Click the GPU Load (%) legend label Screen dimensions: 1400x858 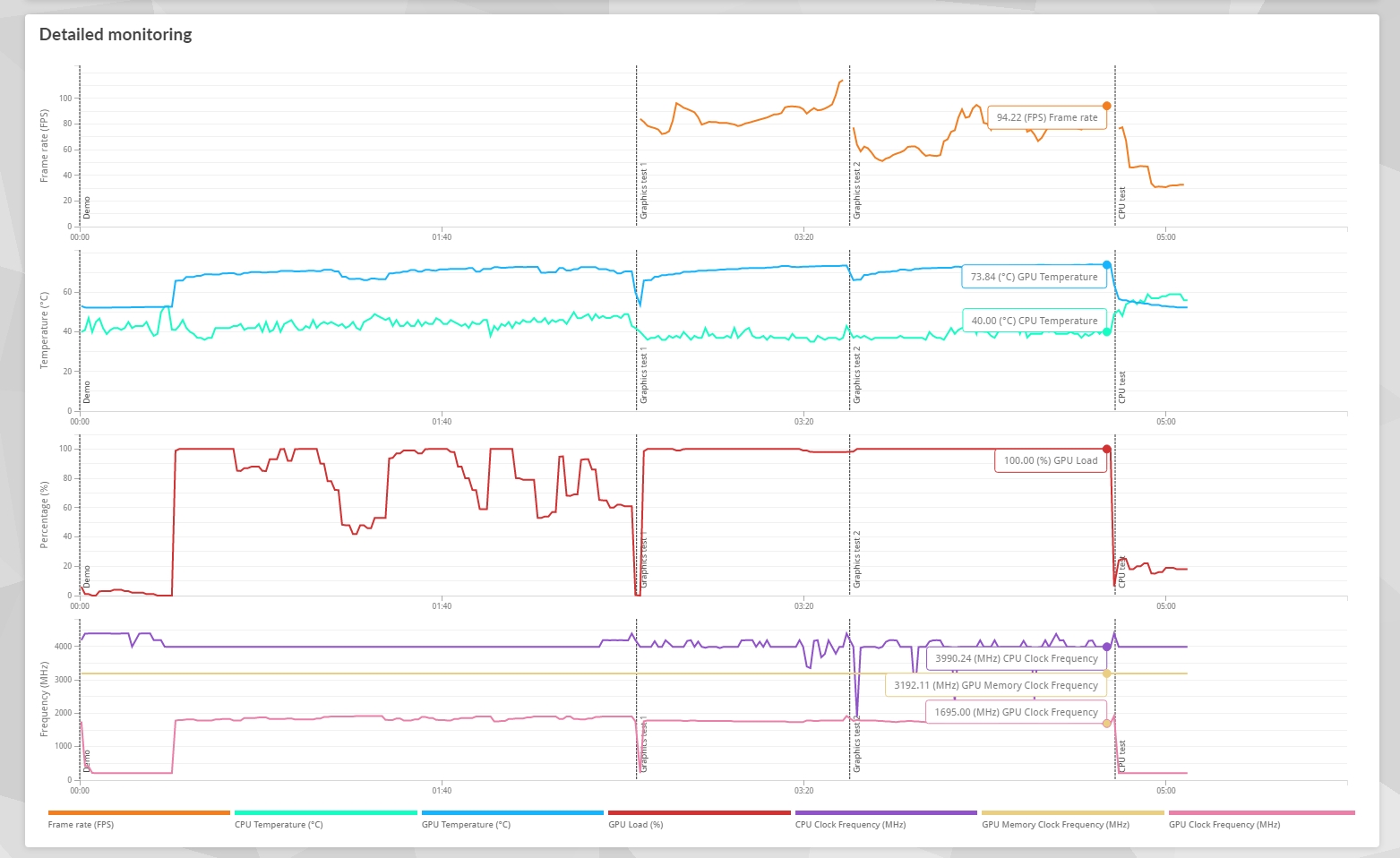[x=635, y=824]
